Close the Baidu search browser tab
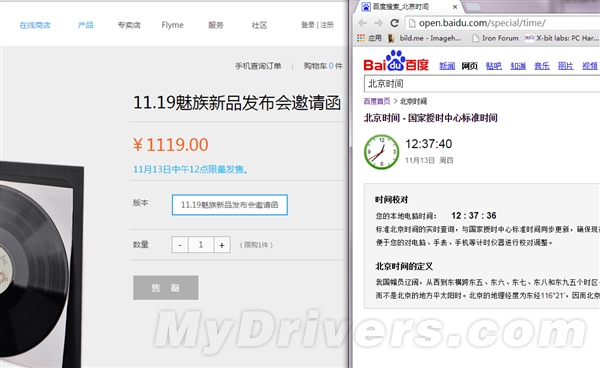This screenshot has height=368, width=600. click(455, 7)
